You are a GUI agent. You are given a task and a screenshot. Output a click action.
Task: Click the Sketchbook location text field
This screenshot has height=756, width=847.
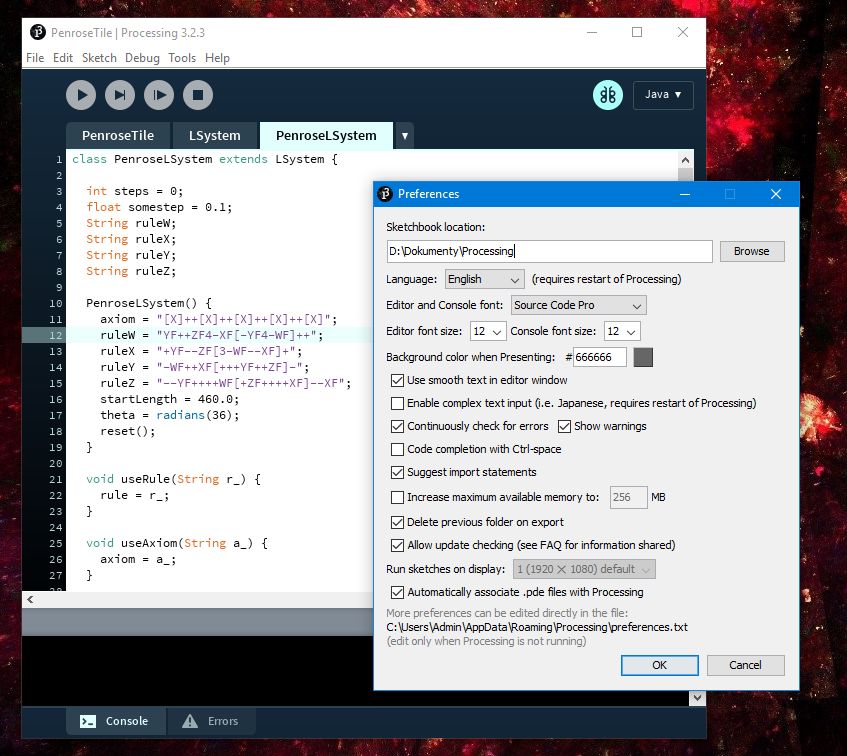(x=549, y=251)
